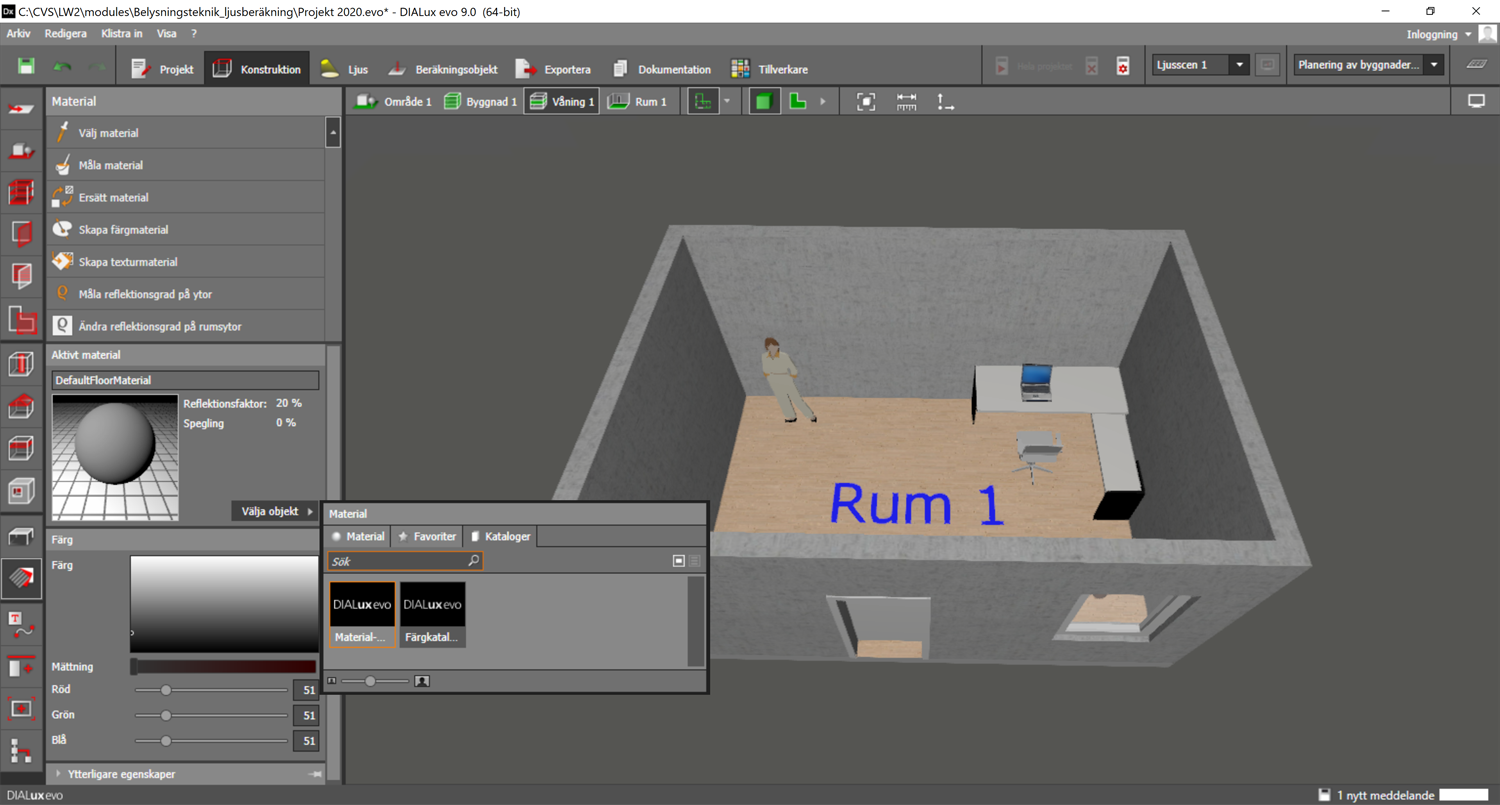
Task: Click the Röd color slider handle
Action: click(x=166, y=690)
